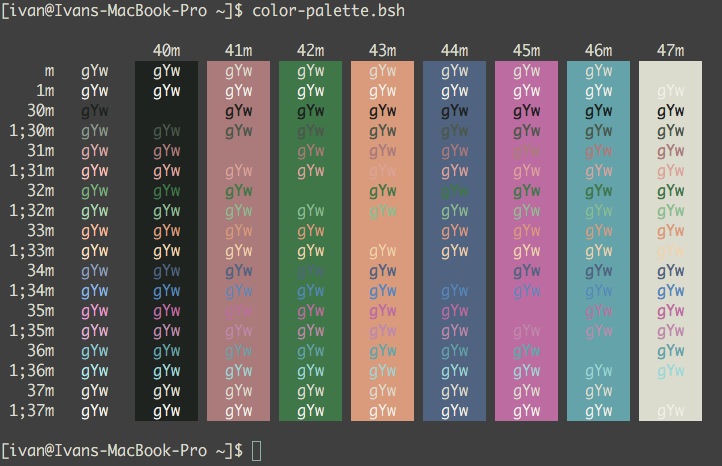Click the 40m column sample in 1;36m row

[167, 370]
